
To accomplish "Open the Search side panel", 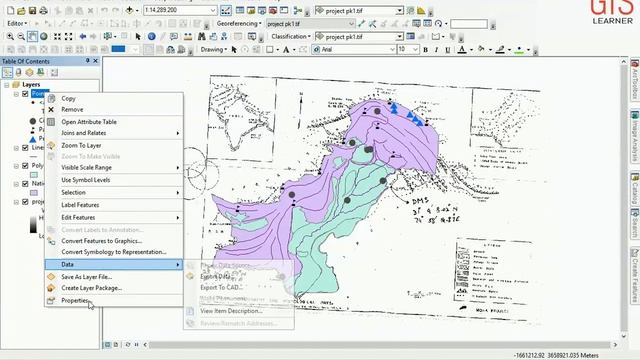I will tap(635, 224).
